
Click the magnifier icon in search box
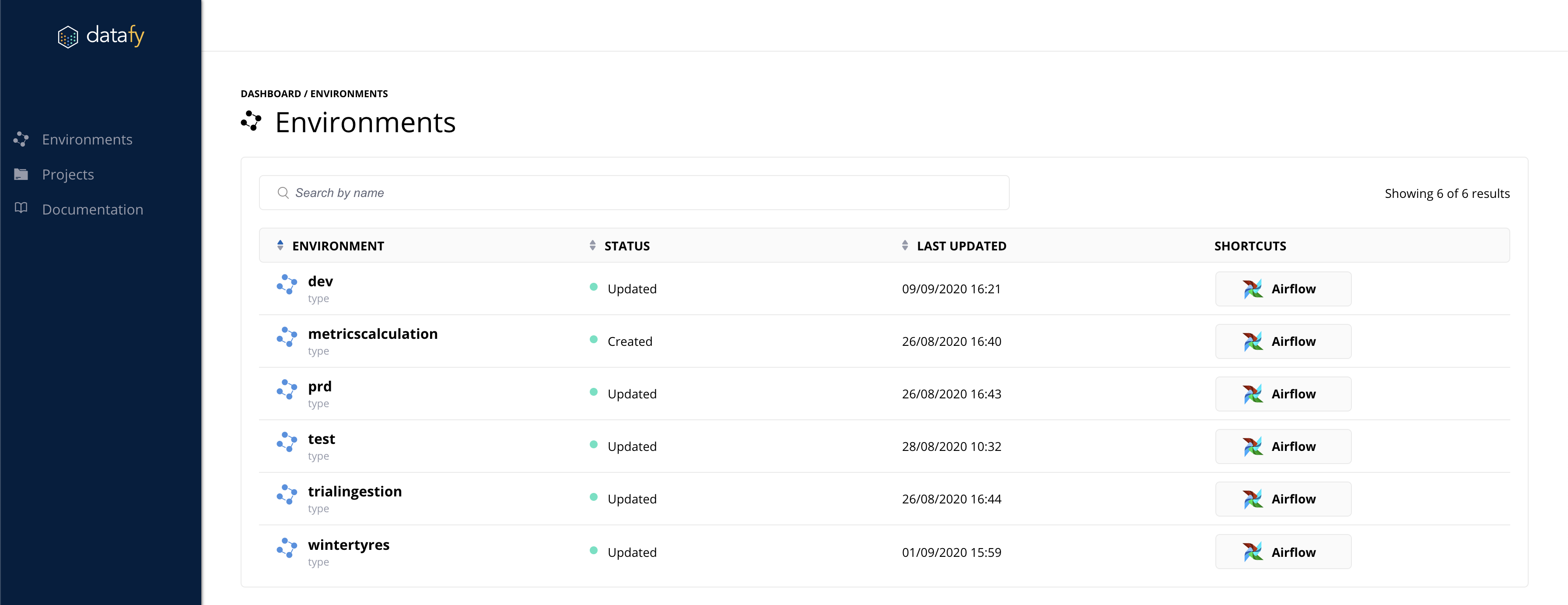283,193
